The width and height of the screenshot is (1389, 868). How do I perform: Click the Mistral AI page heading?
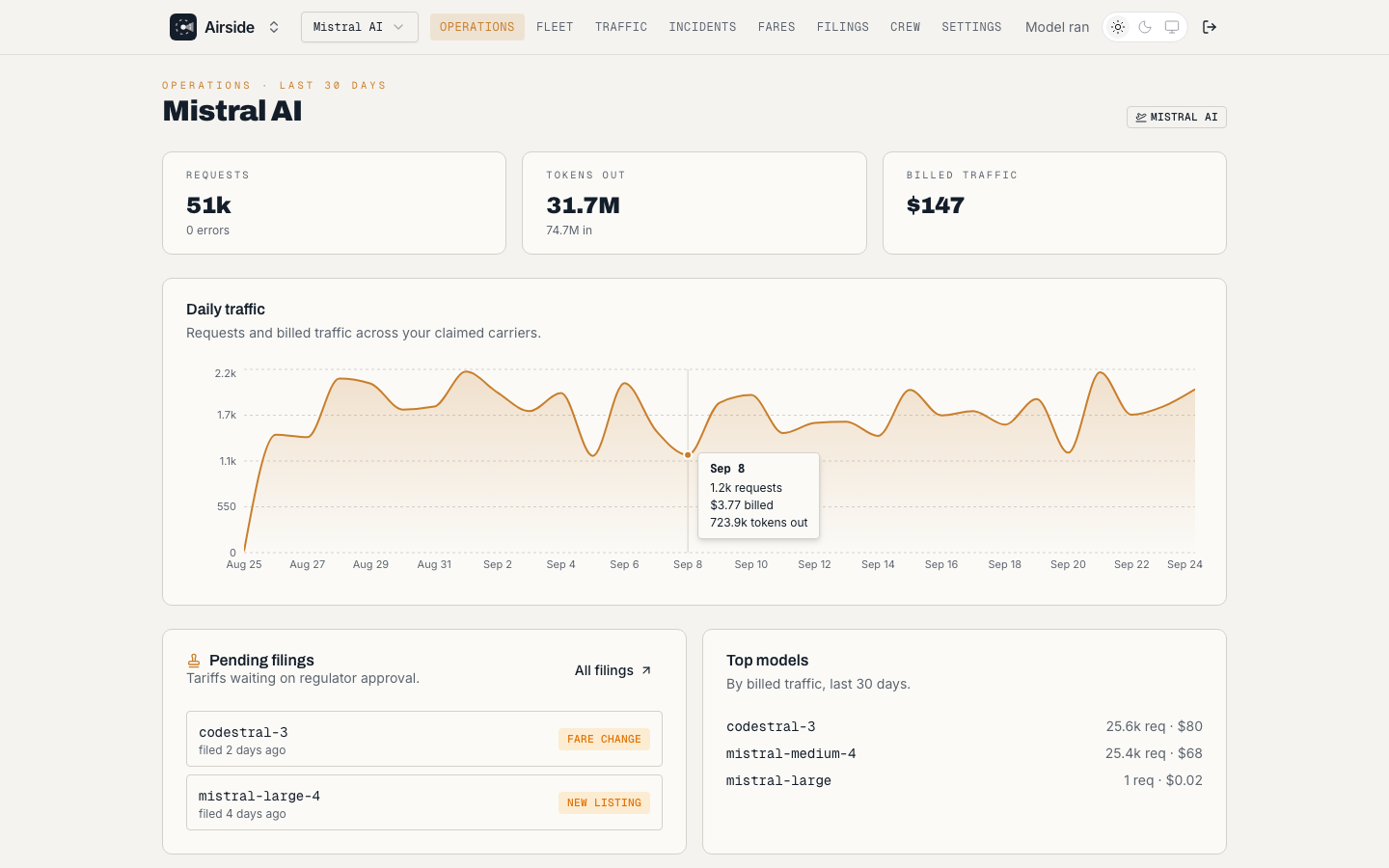tap(232, 111)
